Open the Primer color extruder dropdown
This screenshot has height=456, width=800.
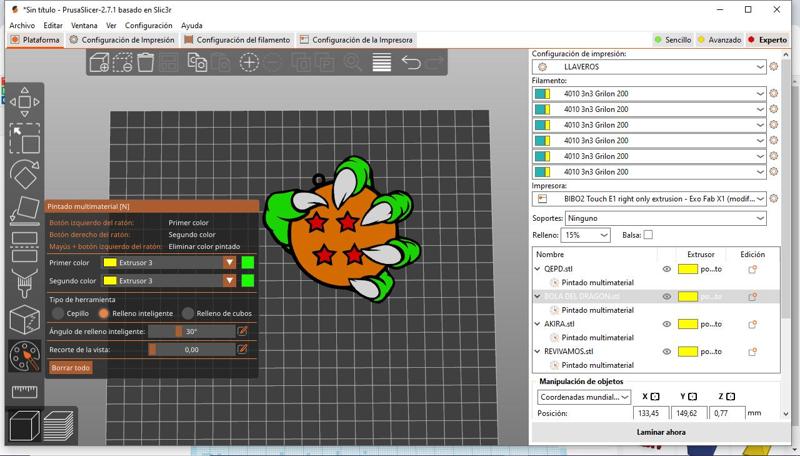click(230, 262)
